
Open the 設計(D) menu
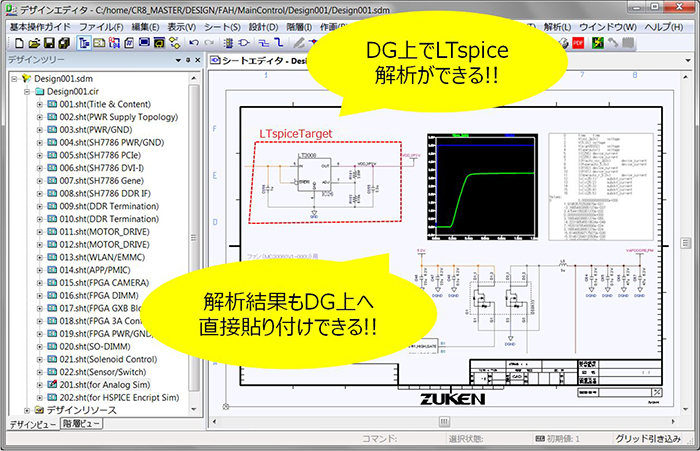click(263, 27)
